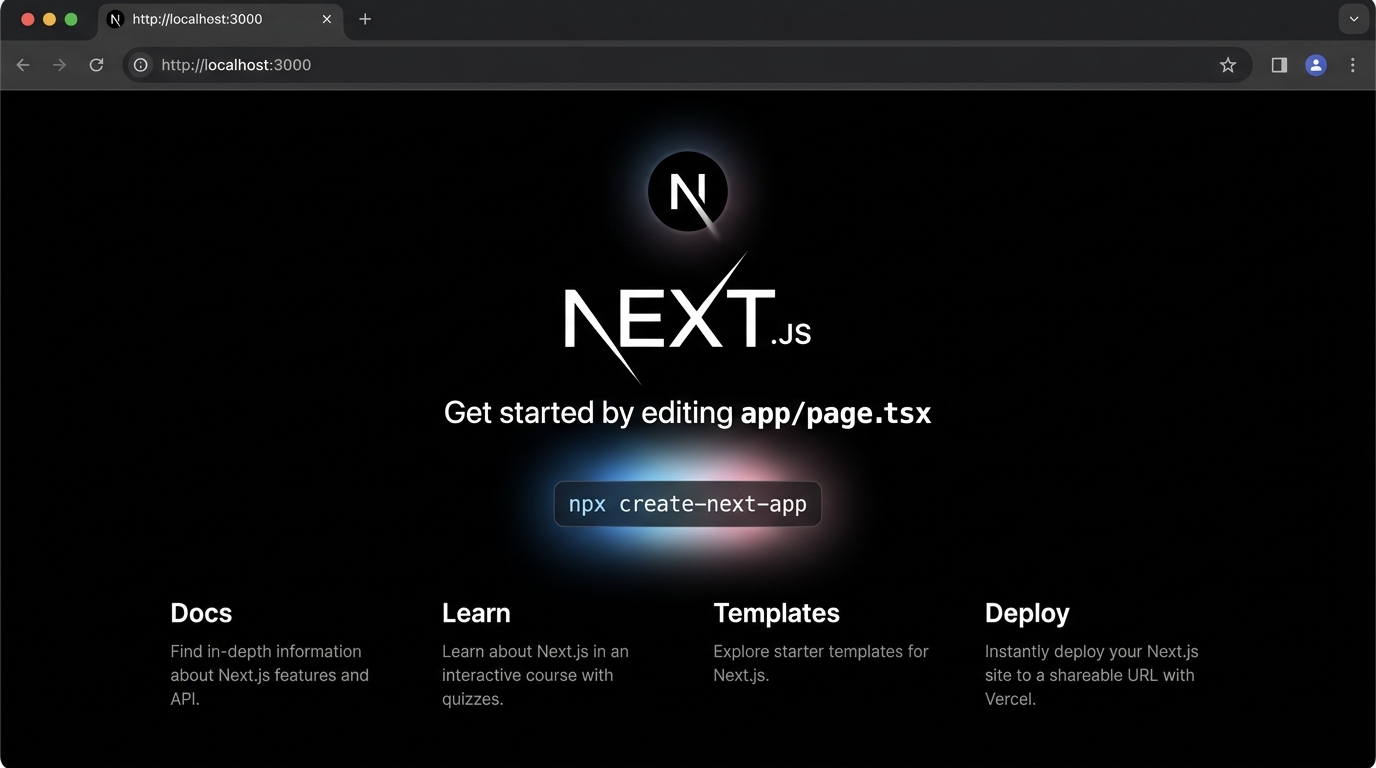
Task: Open the Learn link
Action: pyautogui.click(x=476, y=613)
